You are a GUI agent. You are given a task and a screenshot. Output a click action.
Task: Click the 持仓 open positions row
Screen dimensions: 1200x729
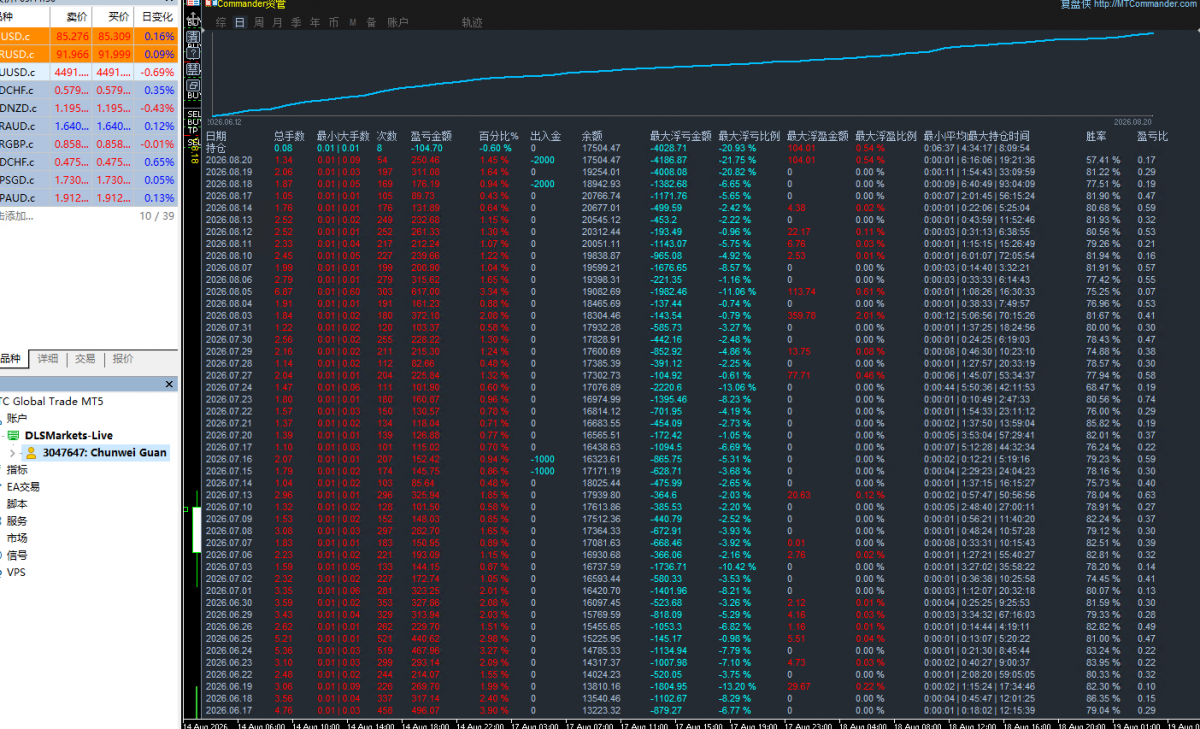688,148
